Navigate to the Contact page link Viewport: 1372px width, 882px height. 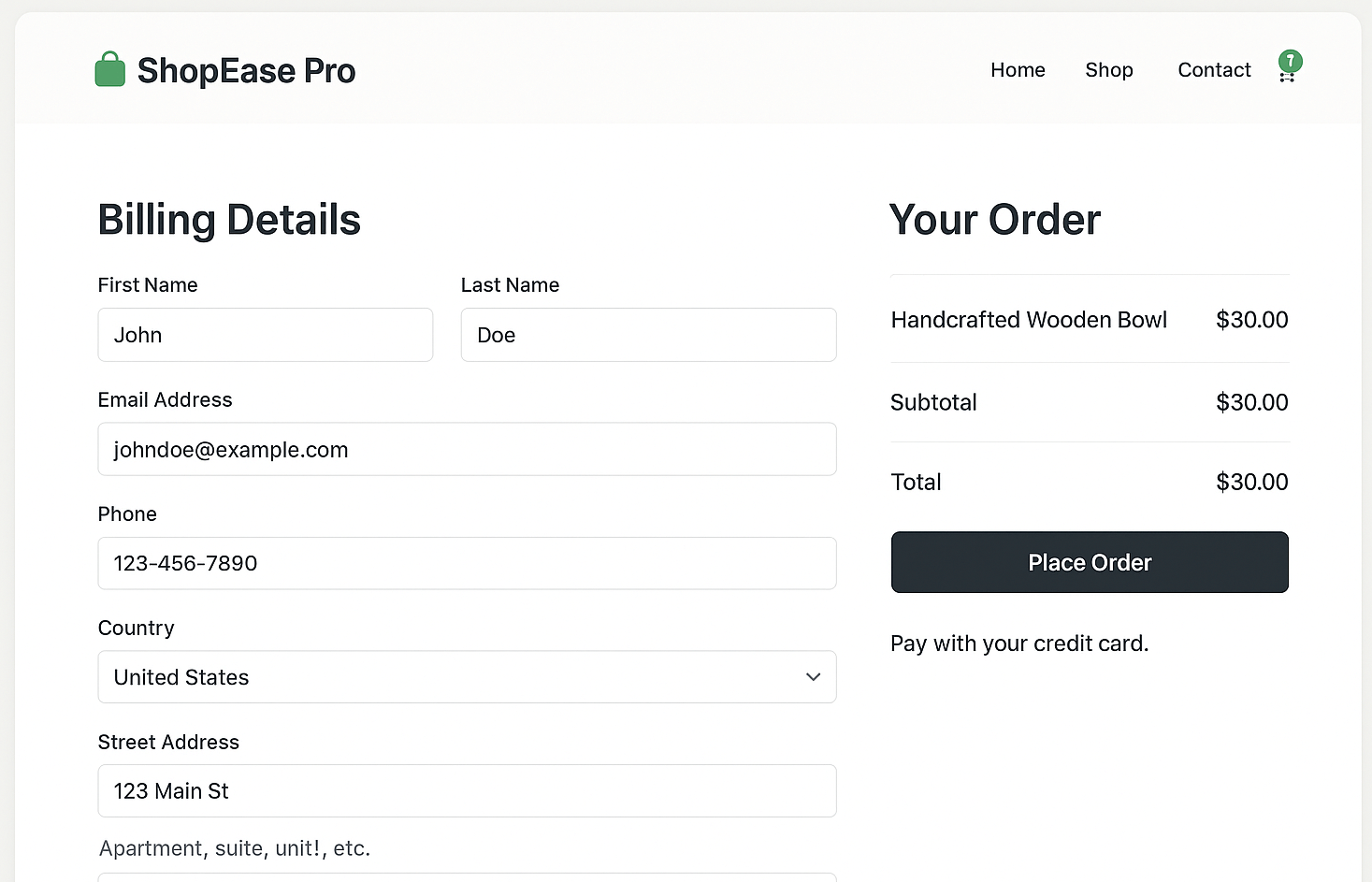[1213, 70]
